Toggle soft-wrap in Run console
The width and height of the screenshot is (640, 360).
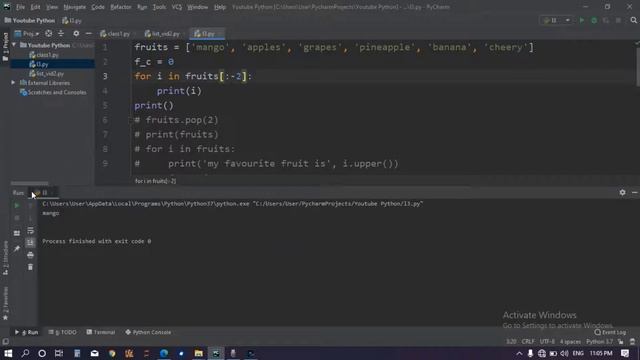click(30, 231)
